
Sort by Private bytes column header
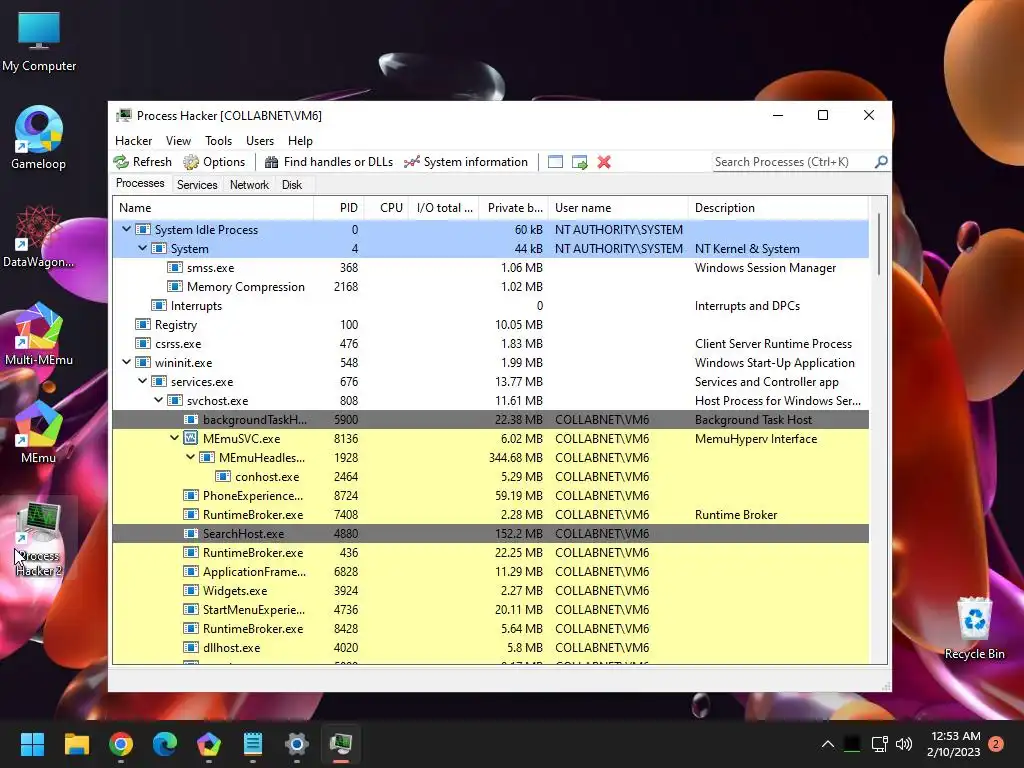(x=513, y=208)
